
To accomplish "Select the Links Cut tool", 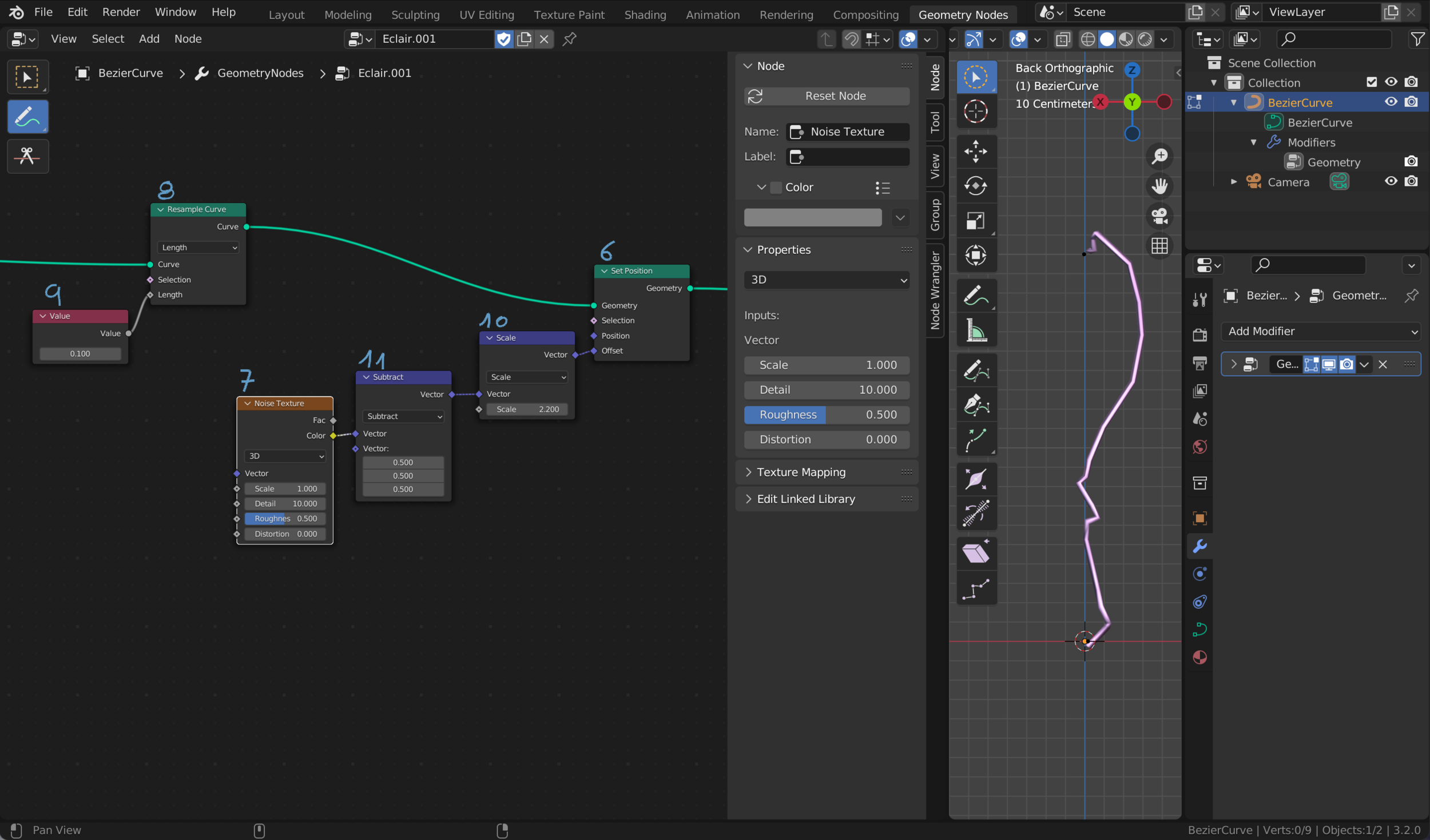I will [27, 156].
